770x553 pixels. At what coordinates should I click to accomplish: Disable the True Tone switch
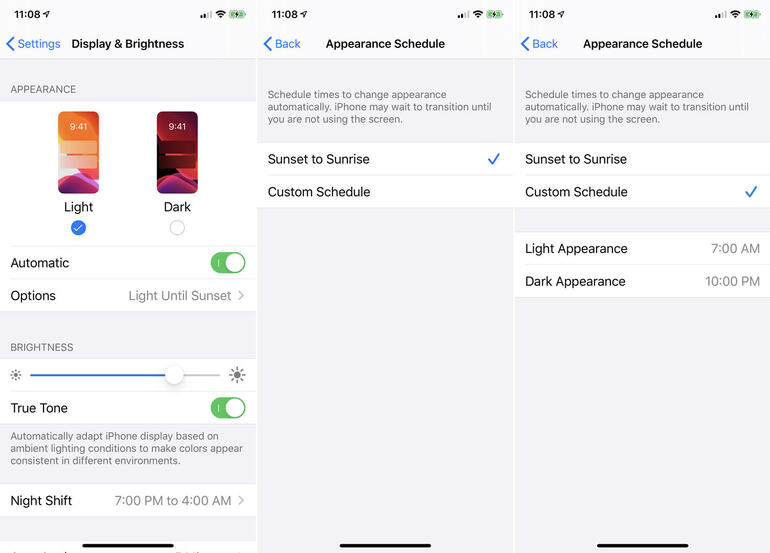click(228, 408)
